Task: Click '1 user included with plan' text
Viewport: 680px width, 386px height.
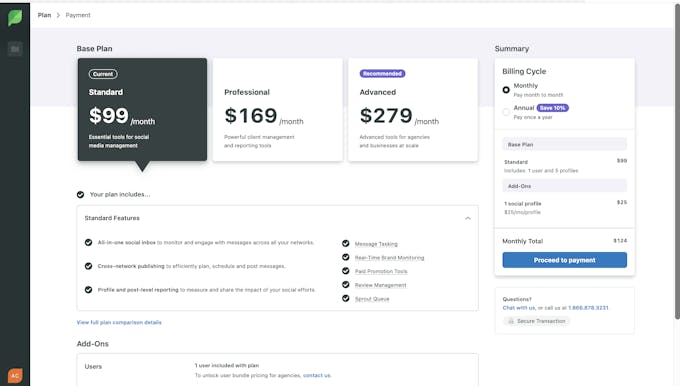Action: point(227,366)
